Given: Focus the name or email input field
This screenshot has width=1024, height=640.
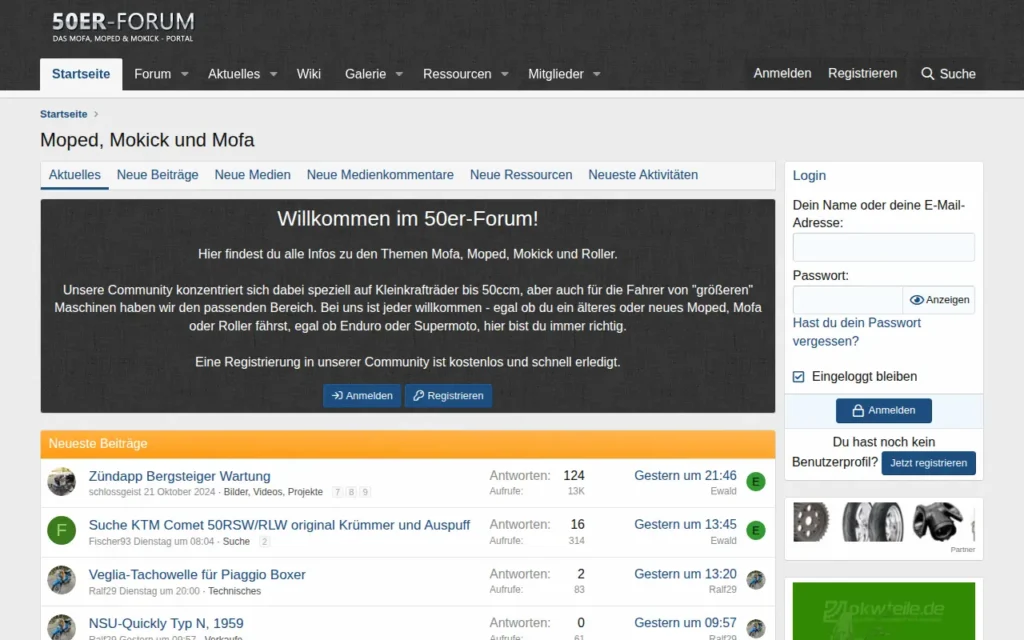Looking at the screenshot, I should tap(884, 248).
